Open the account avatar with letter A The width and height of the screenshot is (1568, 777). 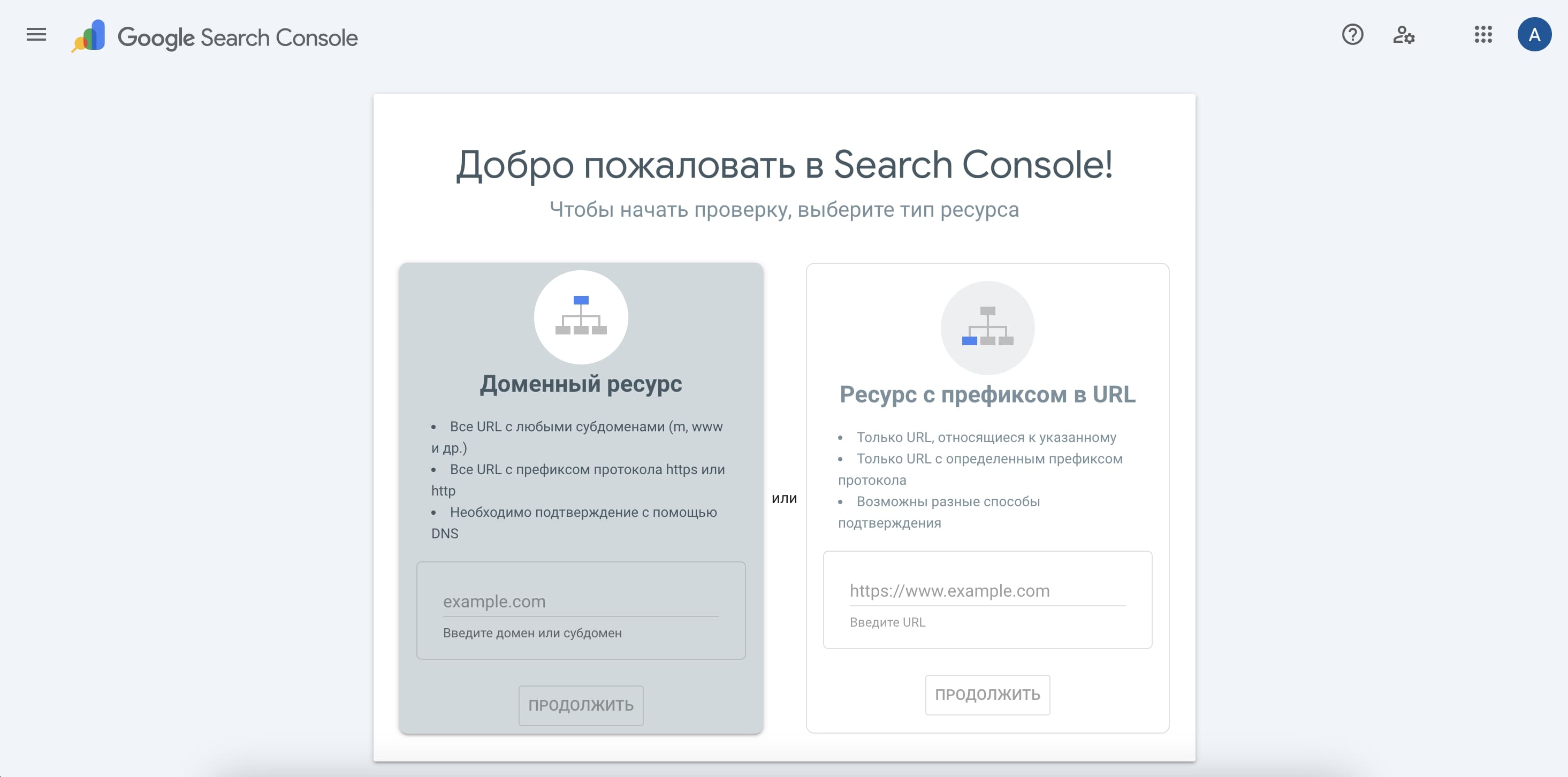click(x=1534, y=35)
